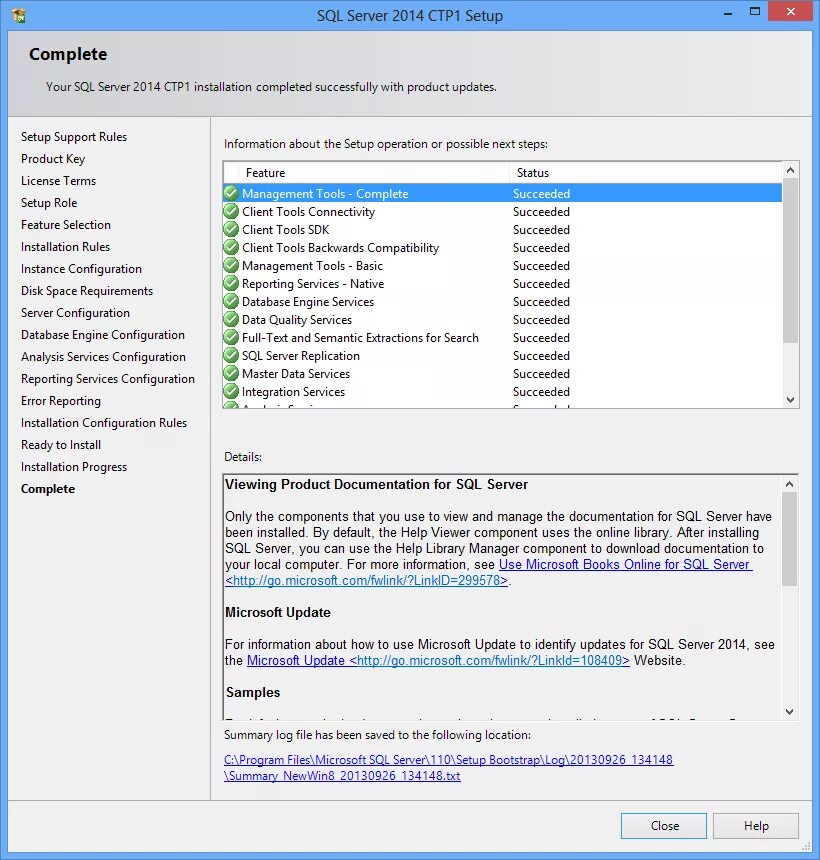Open the summary log file path link
This screenshot has height=860, width=820.
449,767
